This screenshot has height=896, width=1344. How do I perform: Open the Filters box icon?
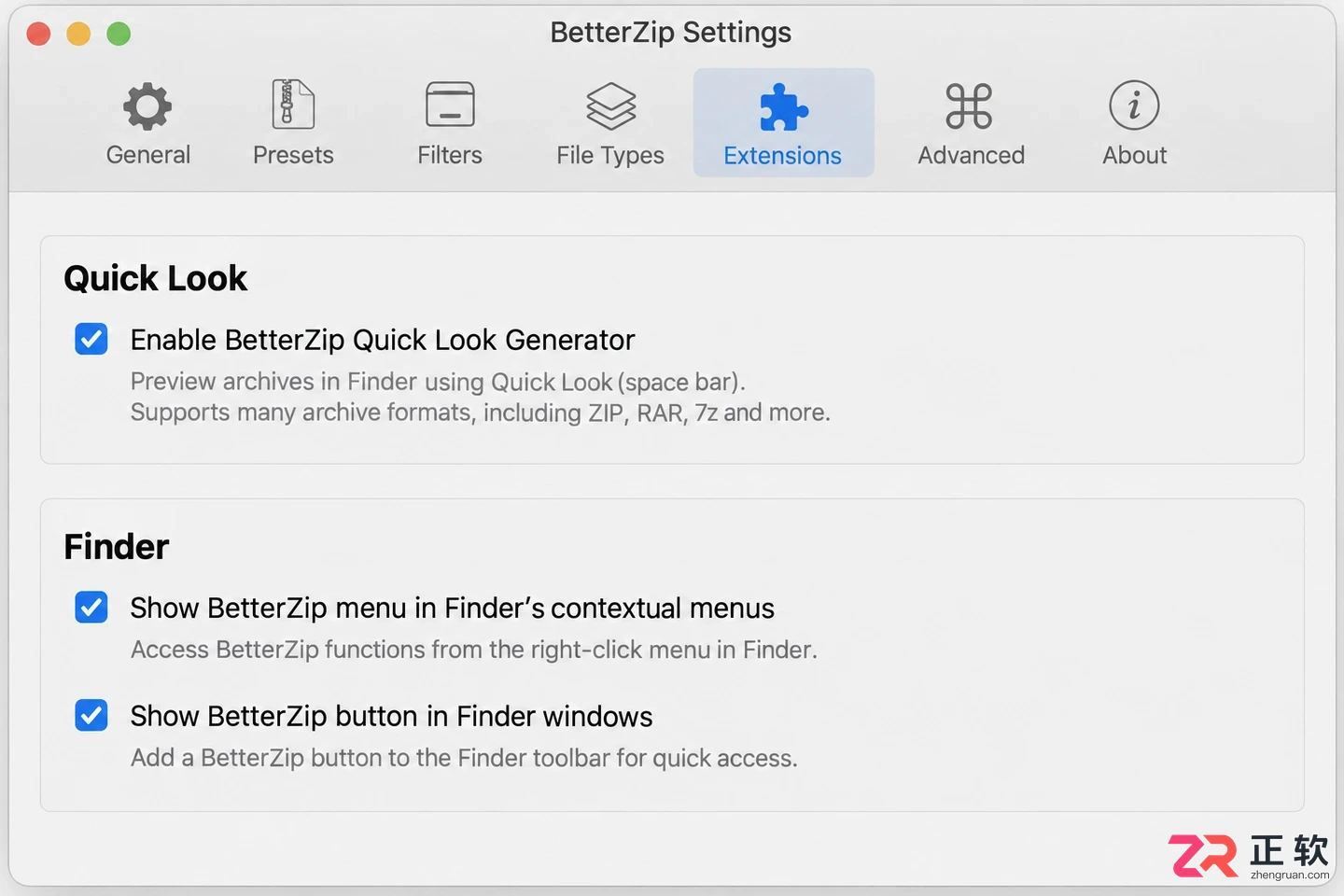(x=450, y=104)
